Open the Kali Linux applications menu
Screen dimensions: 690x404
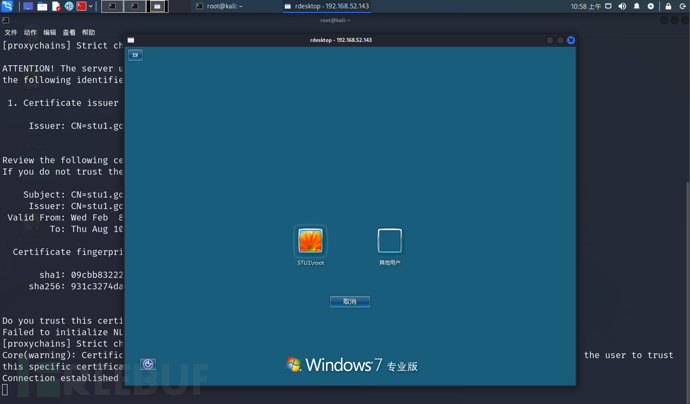7,6
